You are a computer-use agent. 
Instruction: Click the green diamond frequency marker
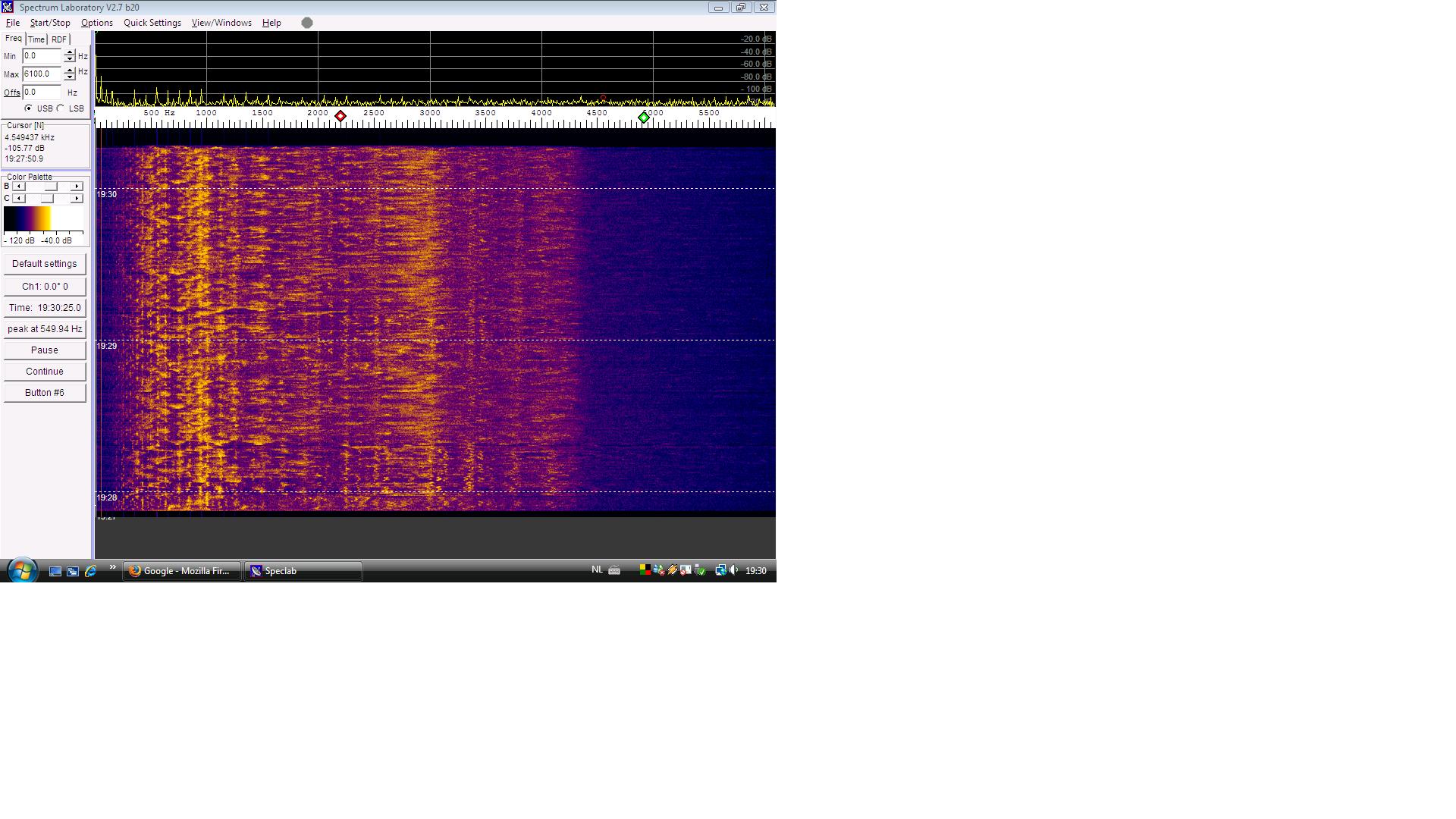click(x=644, y=118)
